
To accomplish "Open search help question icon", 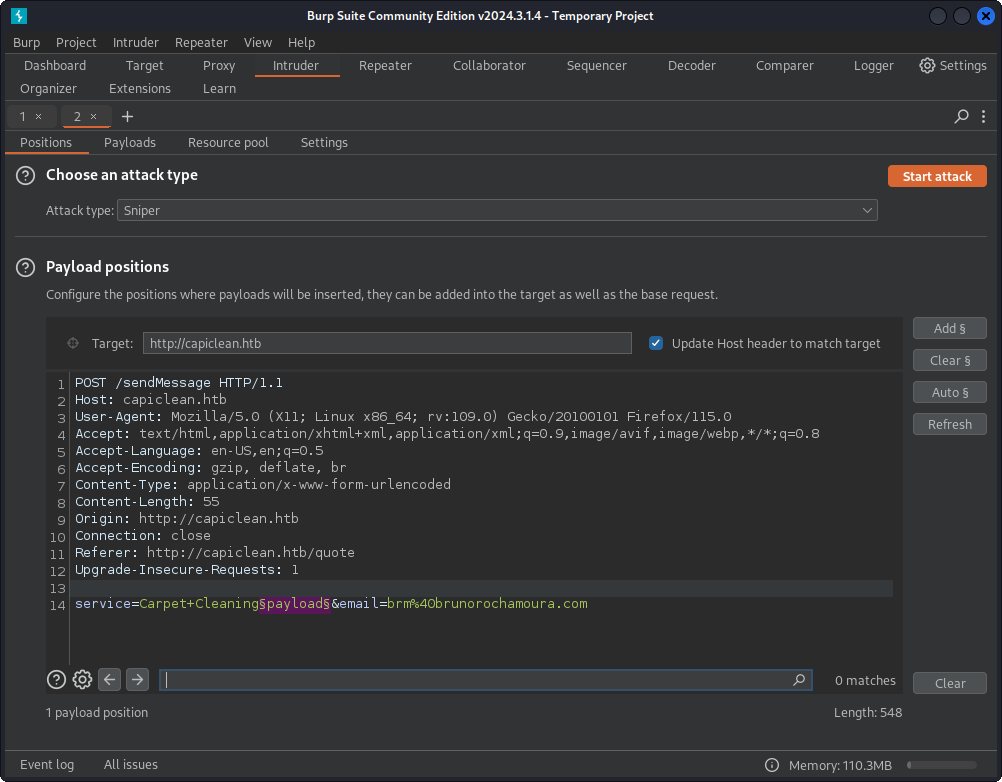I will tap(56, 679).
